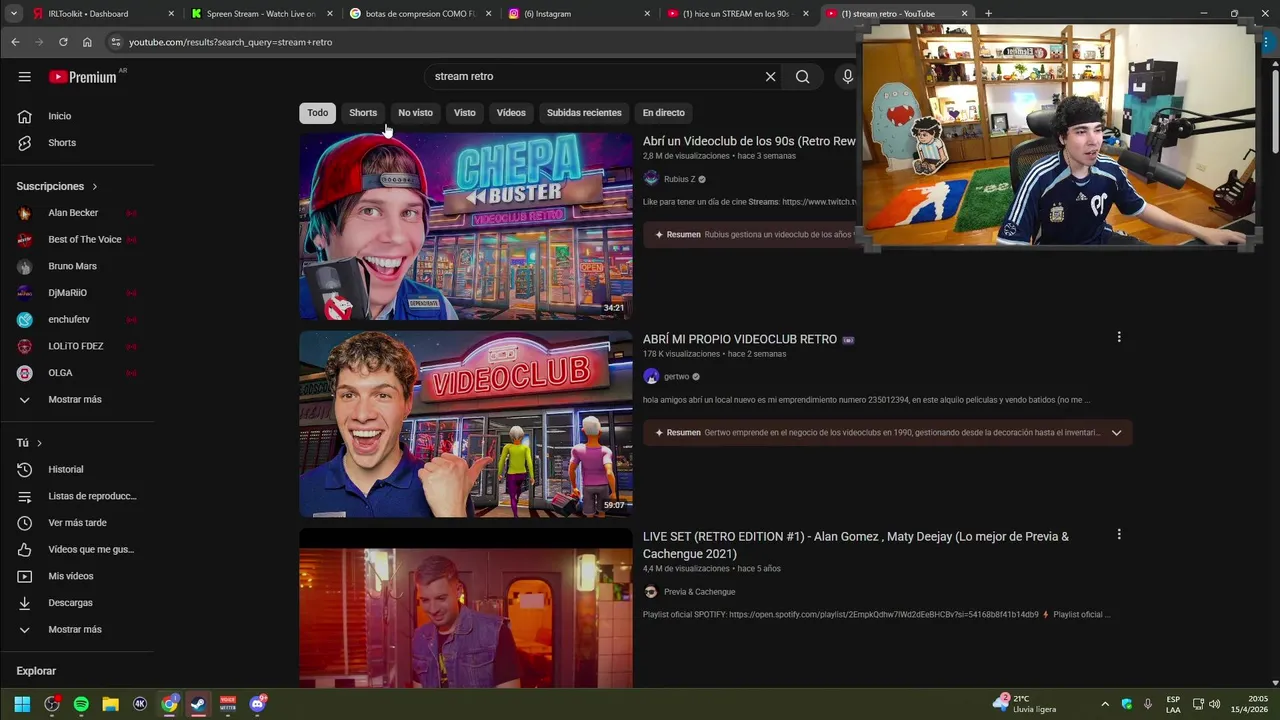Image resolution: width=1280 pixels, height=720 pixels.
Task: Select the En directo filter chip
Action: [664, 113]
